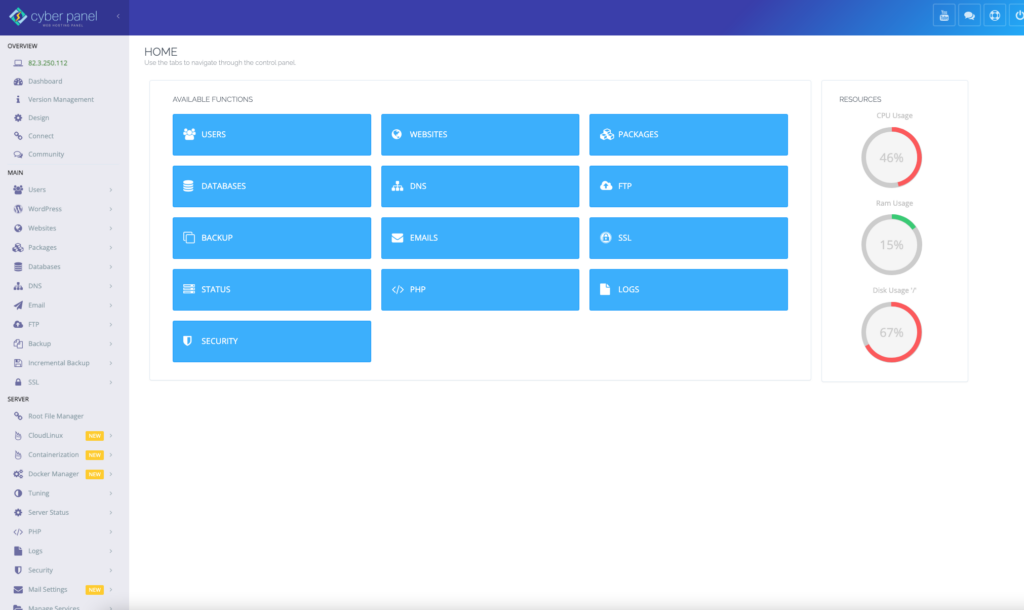
Task: Click the HOME page heading
Action: pos(161,52)
